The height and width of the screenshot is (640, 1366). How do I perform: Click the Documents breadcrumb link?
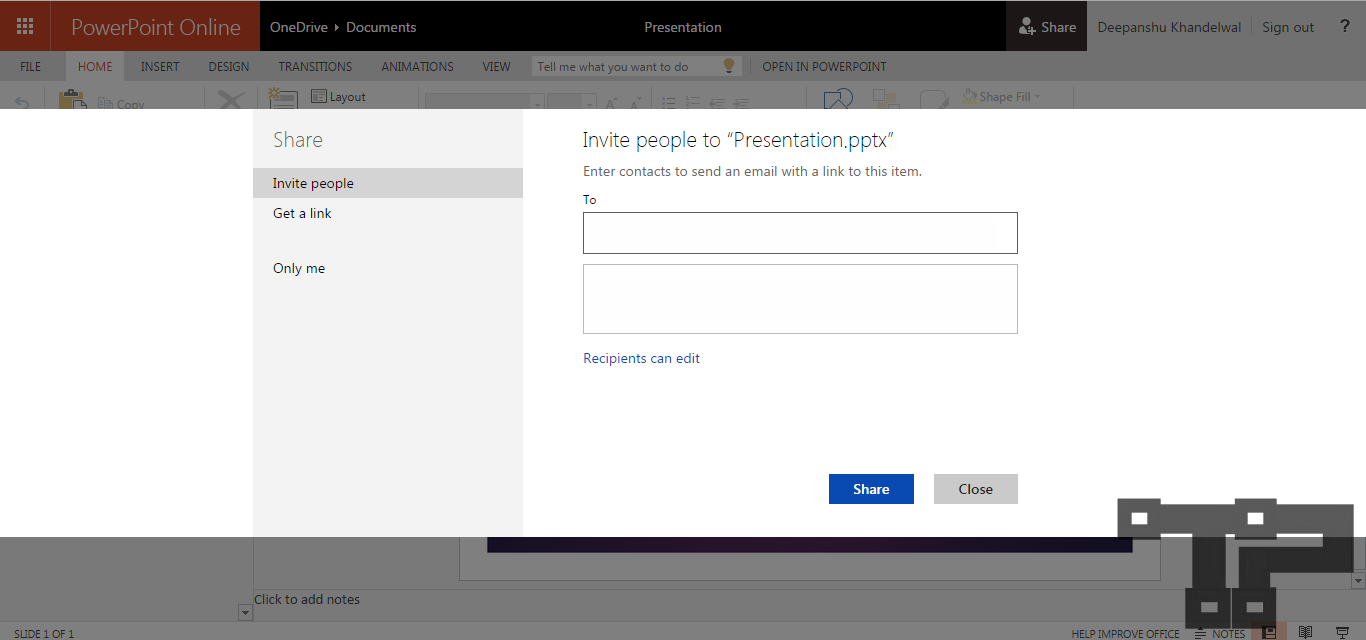point(381,27)
